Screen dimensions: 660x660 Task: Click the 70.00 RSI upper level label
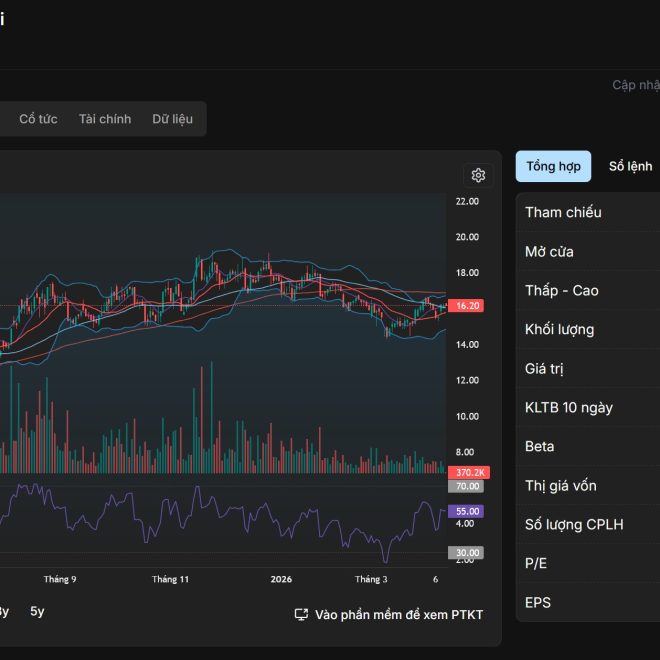click(467, 486)
